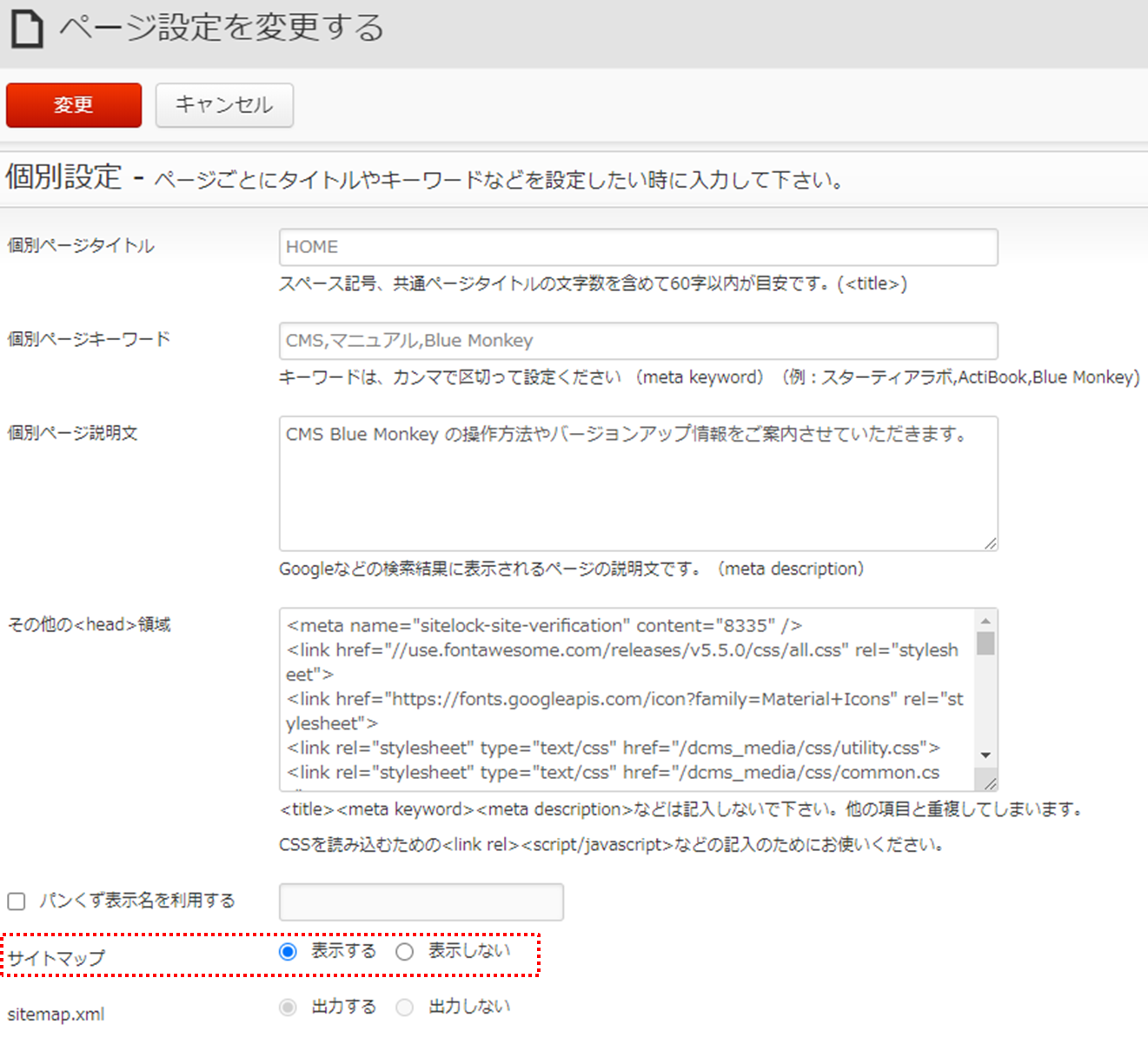Select サイトマップ 表示する radio button

pos(288,952)
